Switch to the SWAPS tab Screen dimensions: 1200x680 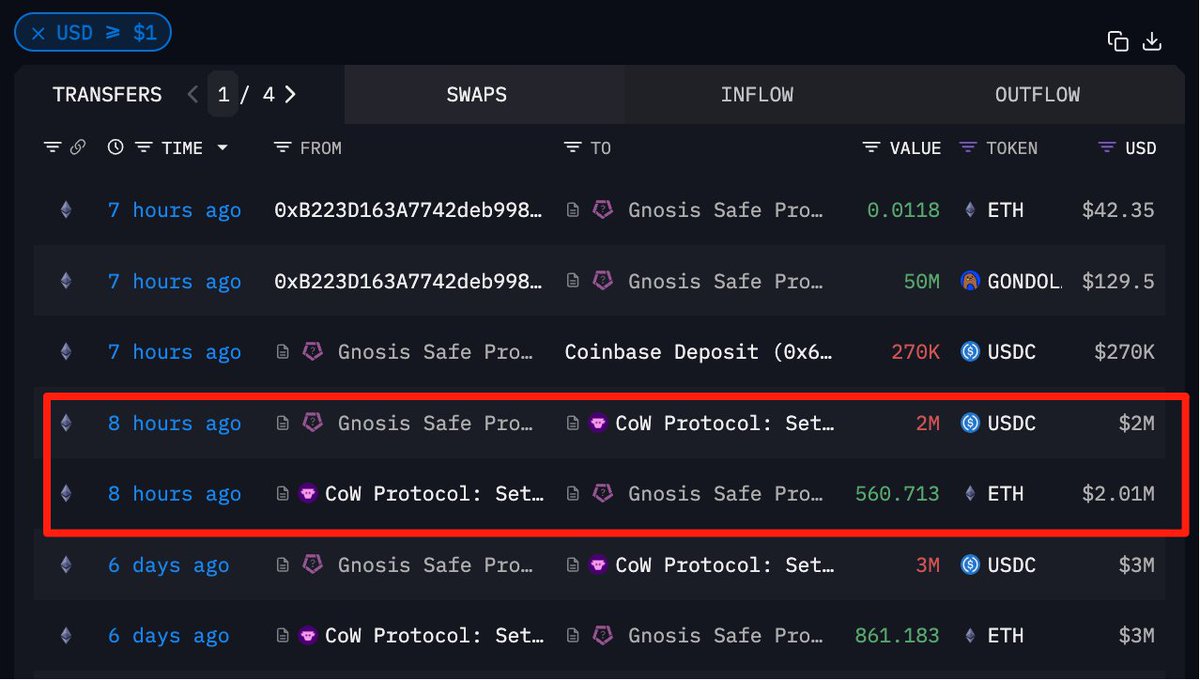point(477,95)
